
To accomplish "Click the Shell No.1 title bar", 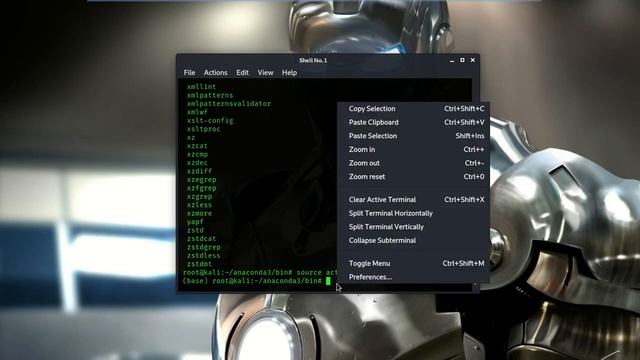I will (x=313, y=60).
